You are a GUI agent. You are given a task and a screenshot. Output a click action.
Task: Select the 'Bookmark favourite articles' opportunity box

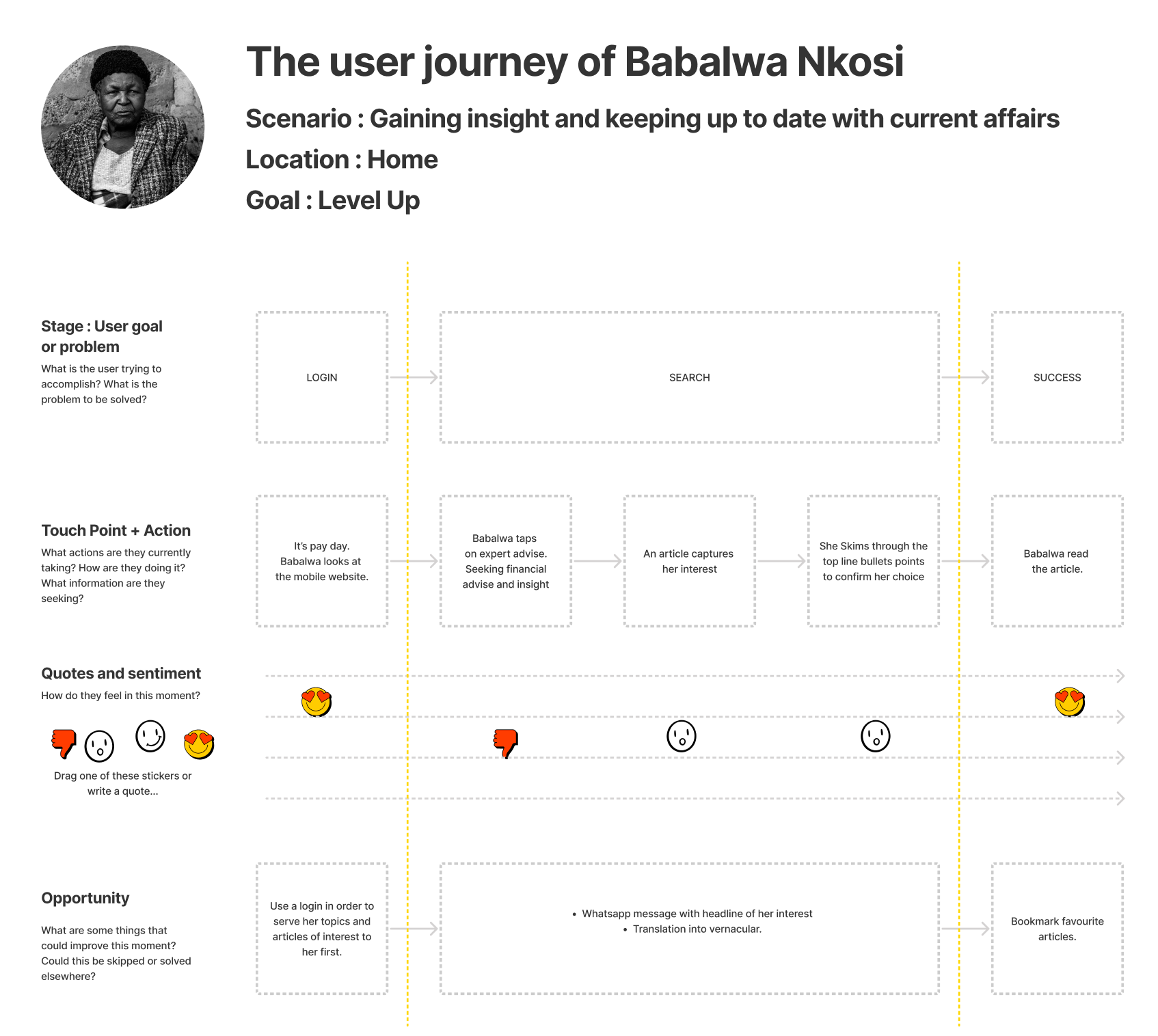[x=1058, y=929]
